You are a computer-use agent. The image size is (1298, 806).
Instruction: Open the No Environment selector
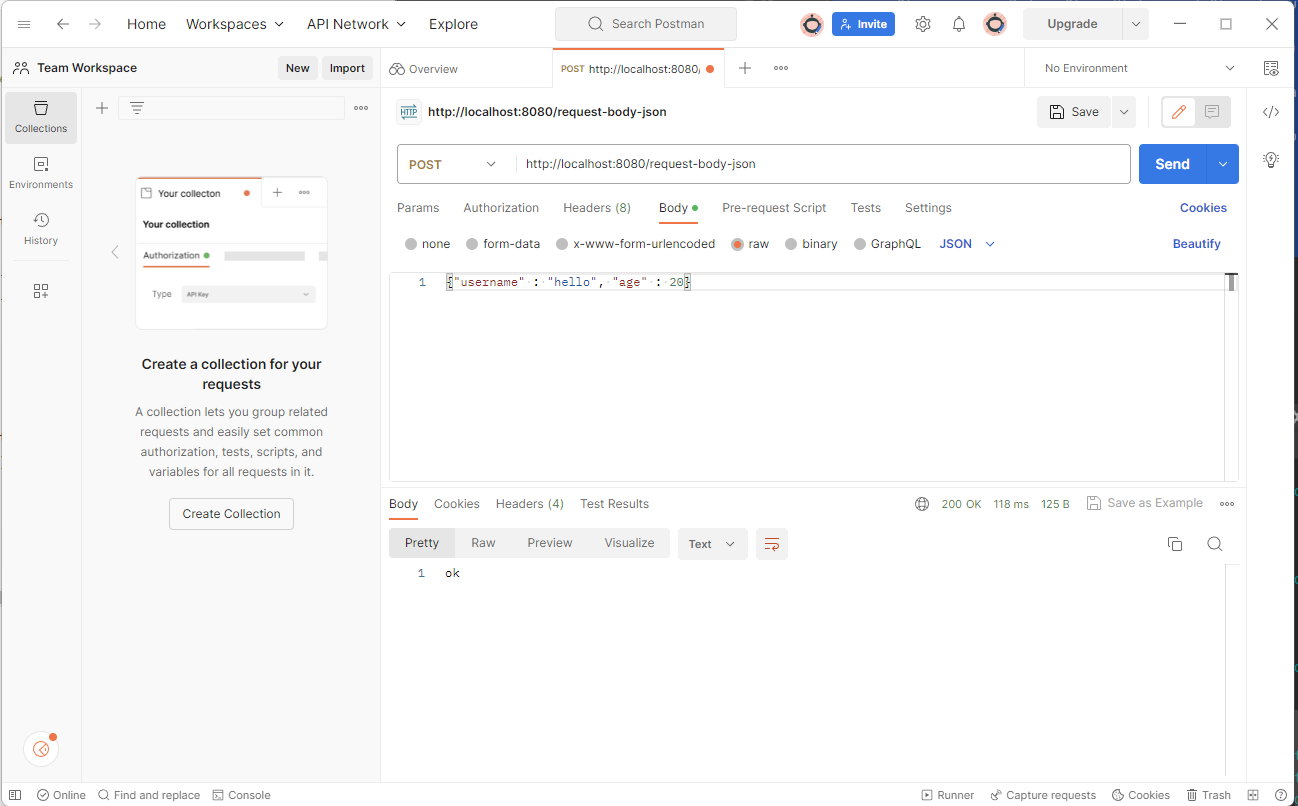[1140, 68]
